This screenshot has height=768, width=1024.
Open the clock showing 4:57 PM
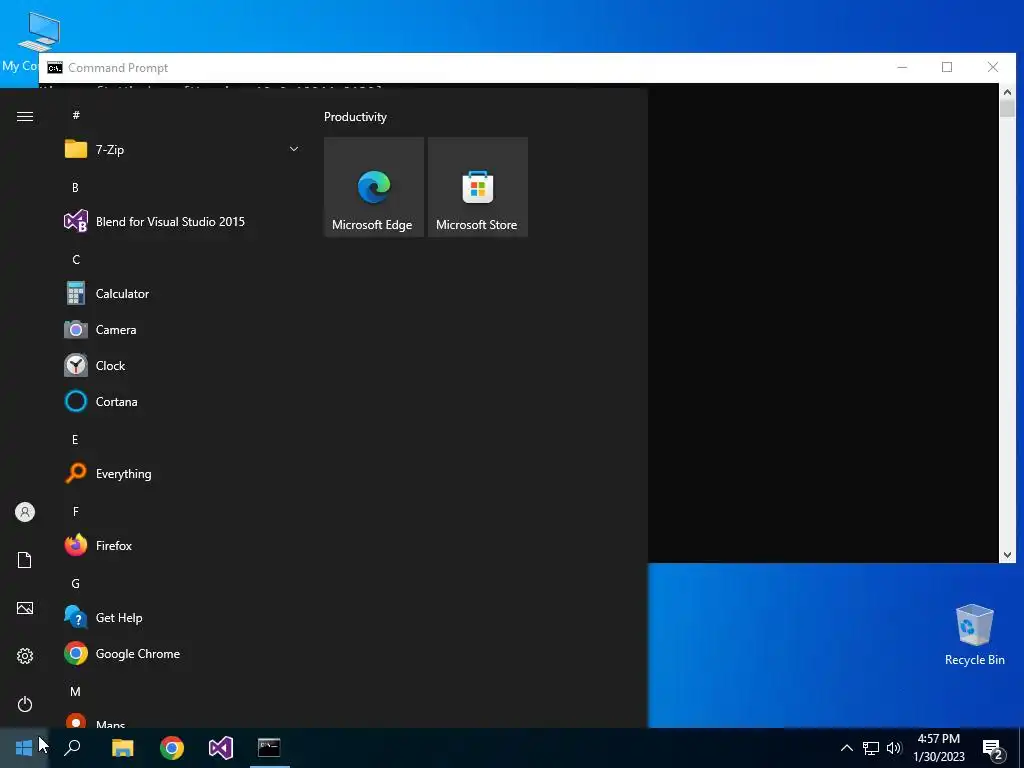[939, 748]
